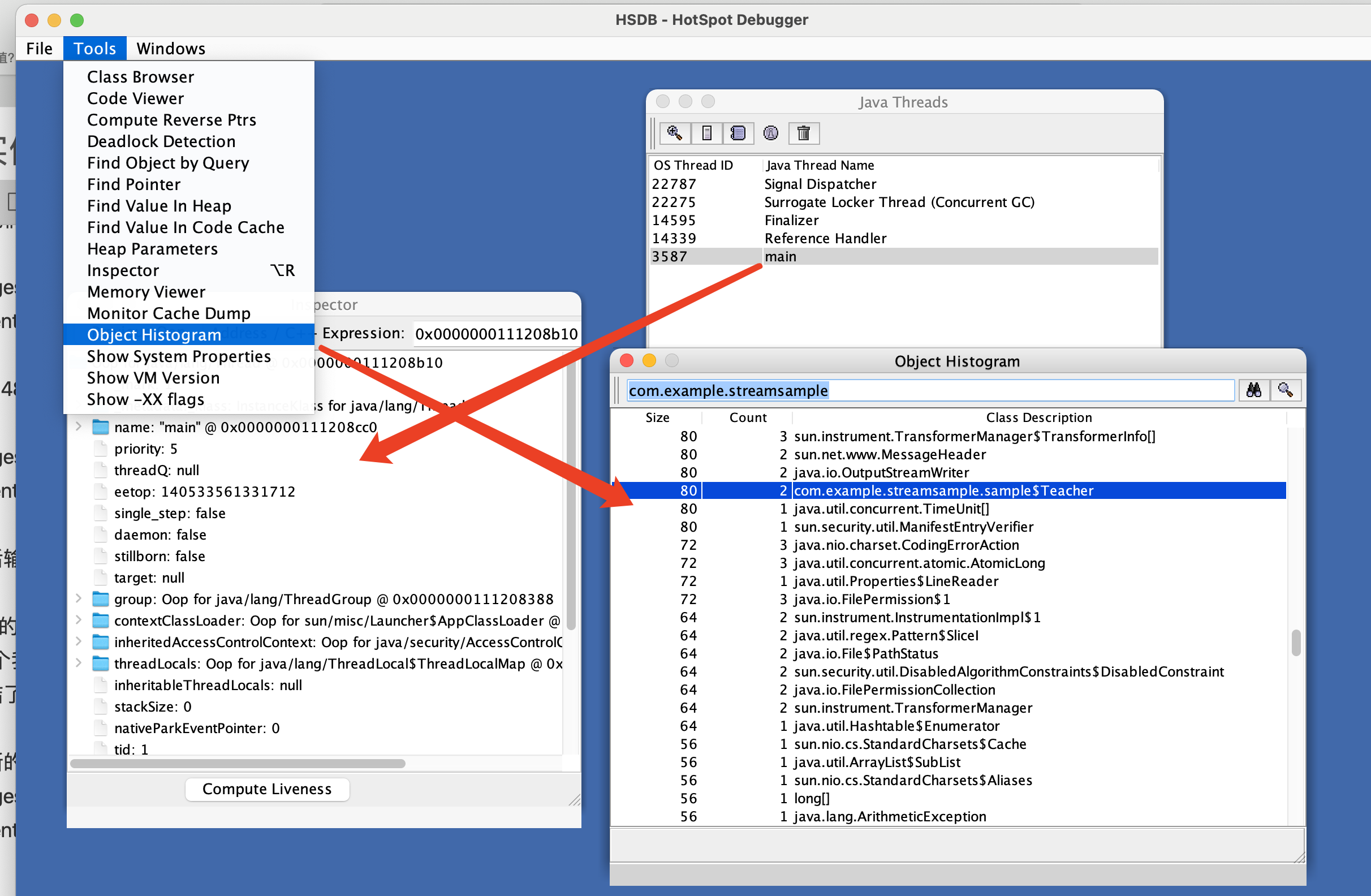
Task: Expand the name: "main" tree node
Action: [79, 427]
